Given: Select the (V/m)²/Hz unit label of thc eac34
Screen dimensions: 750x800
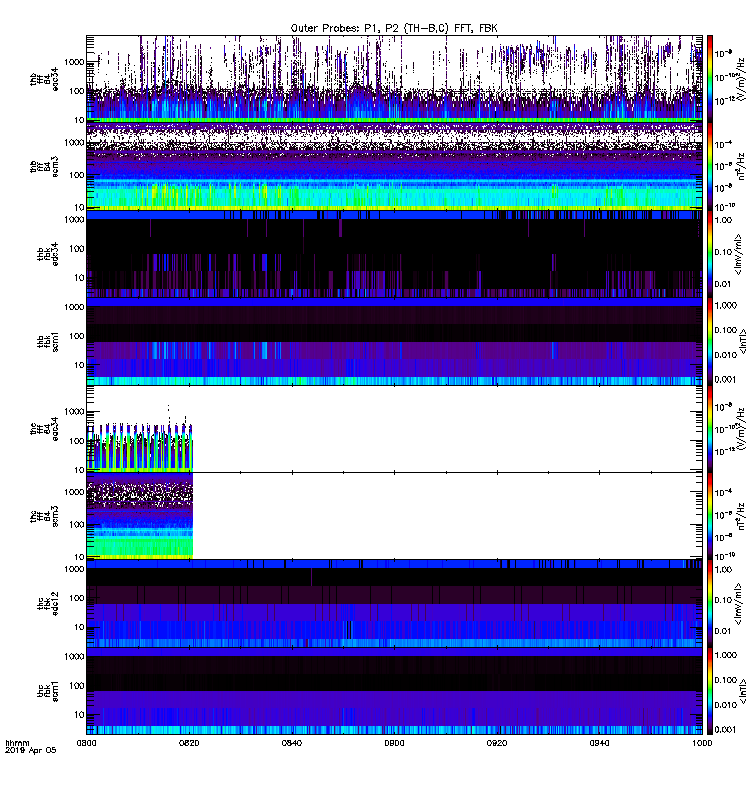Looking at the screenshot, I should 741,429.
